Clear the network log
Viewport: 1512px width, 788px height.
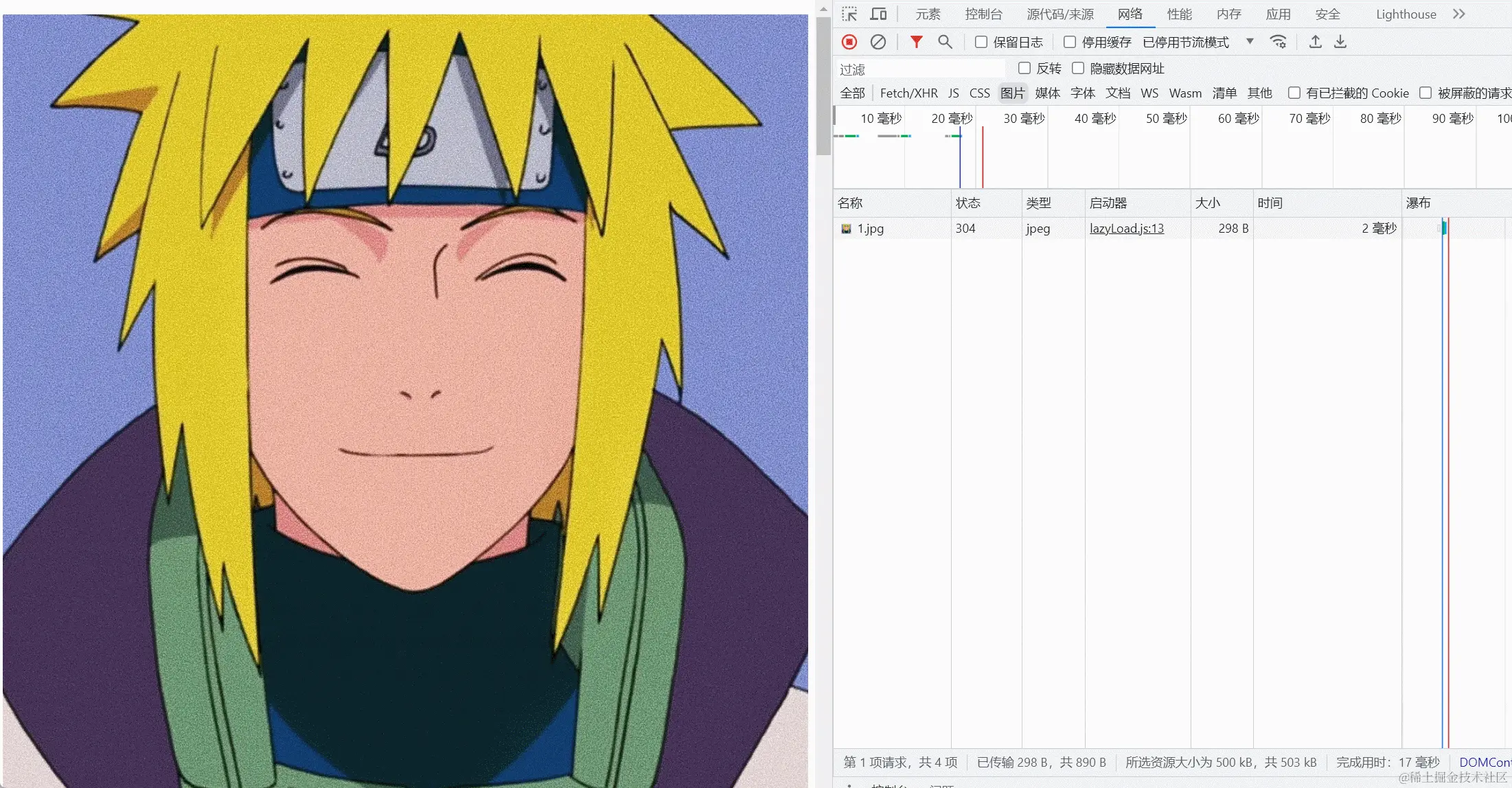pyautogui.click(x=878, y=42)
